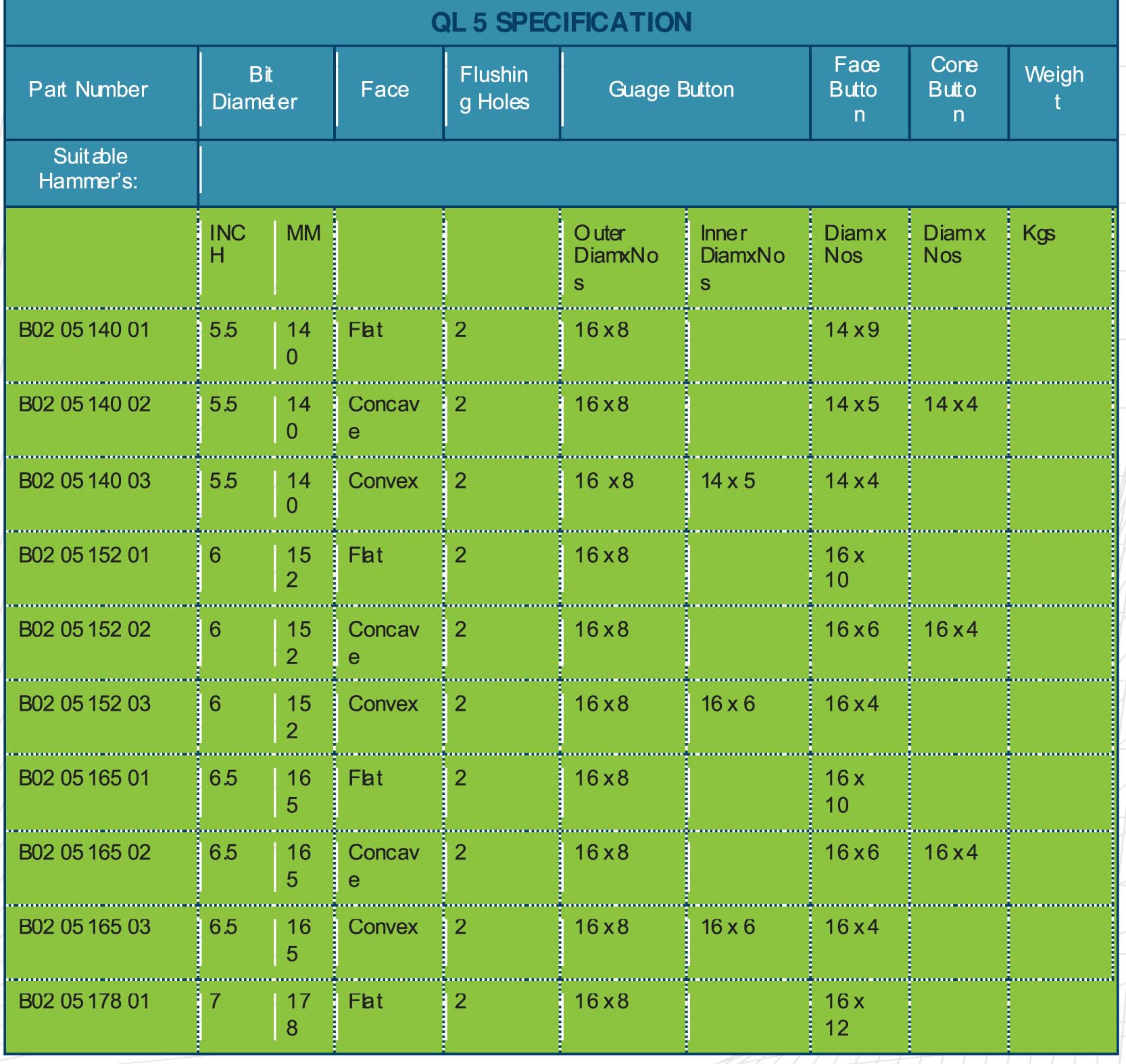Select part number B02 05 152 02
This screenshot has height=1064, width=1126.
[x=84, y=629]
